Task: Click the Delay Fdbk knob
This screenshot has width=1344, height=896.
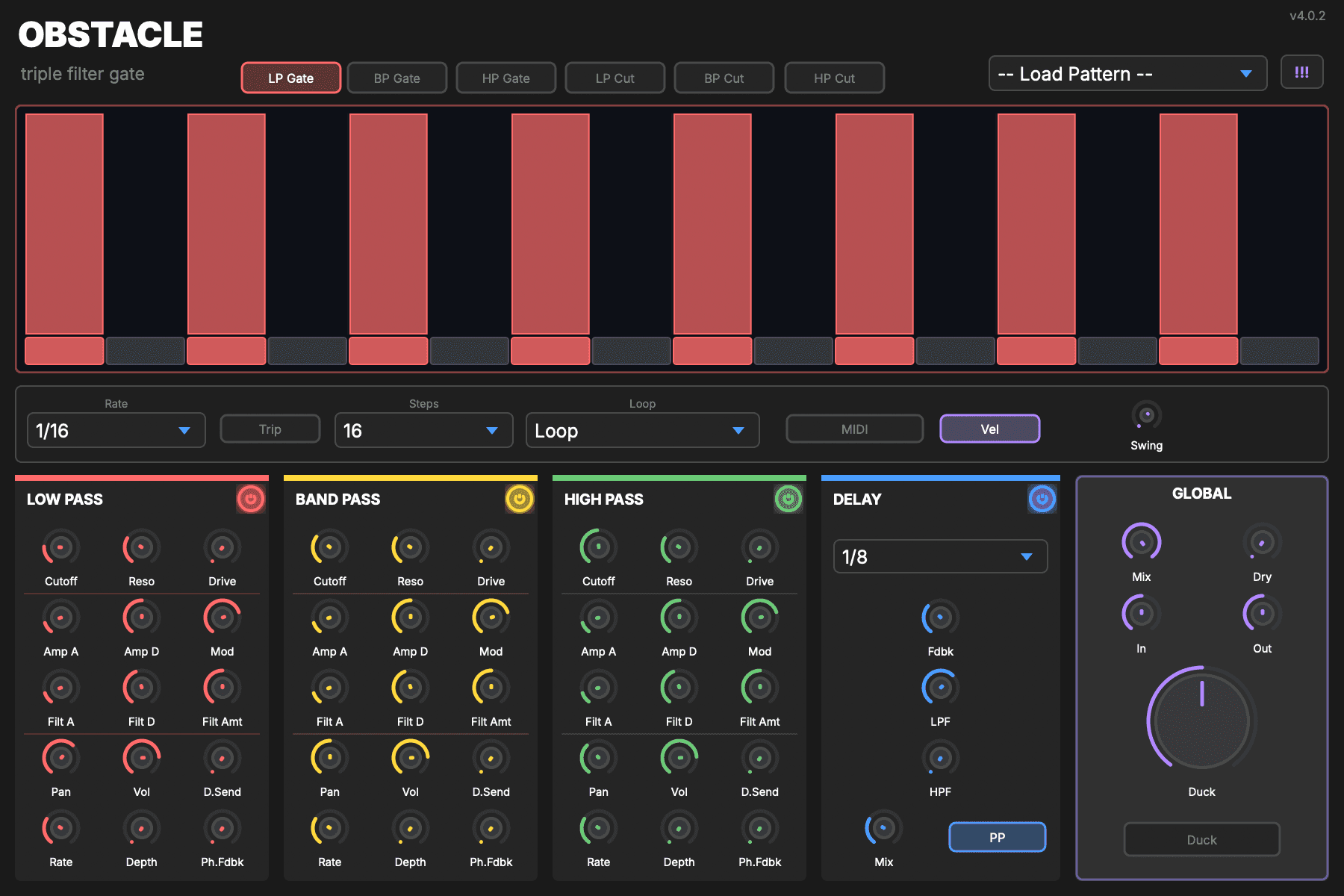Action: coord(940,618)
